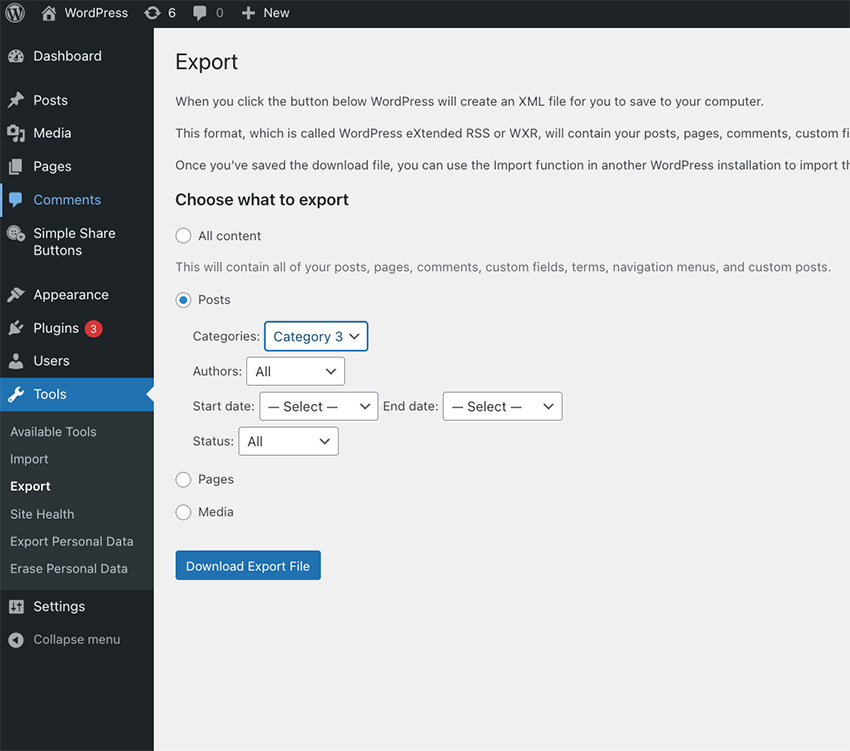Open comments via the speech bubble icon
Screen dimensions: 850x751
point(200,13)
